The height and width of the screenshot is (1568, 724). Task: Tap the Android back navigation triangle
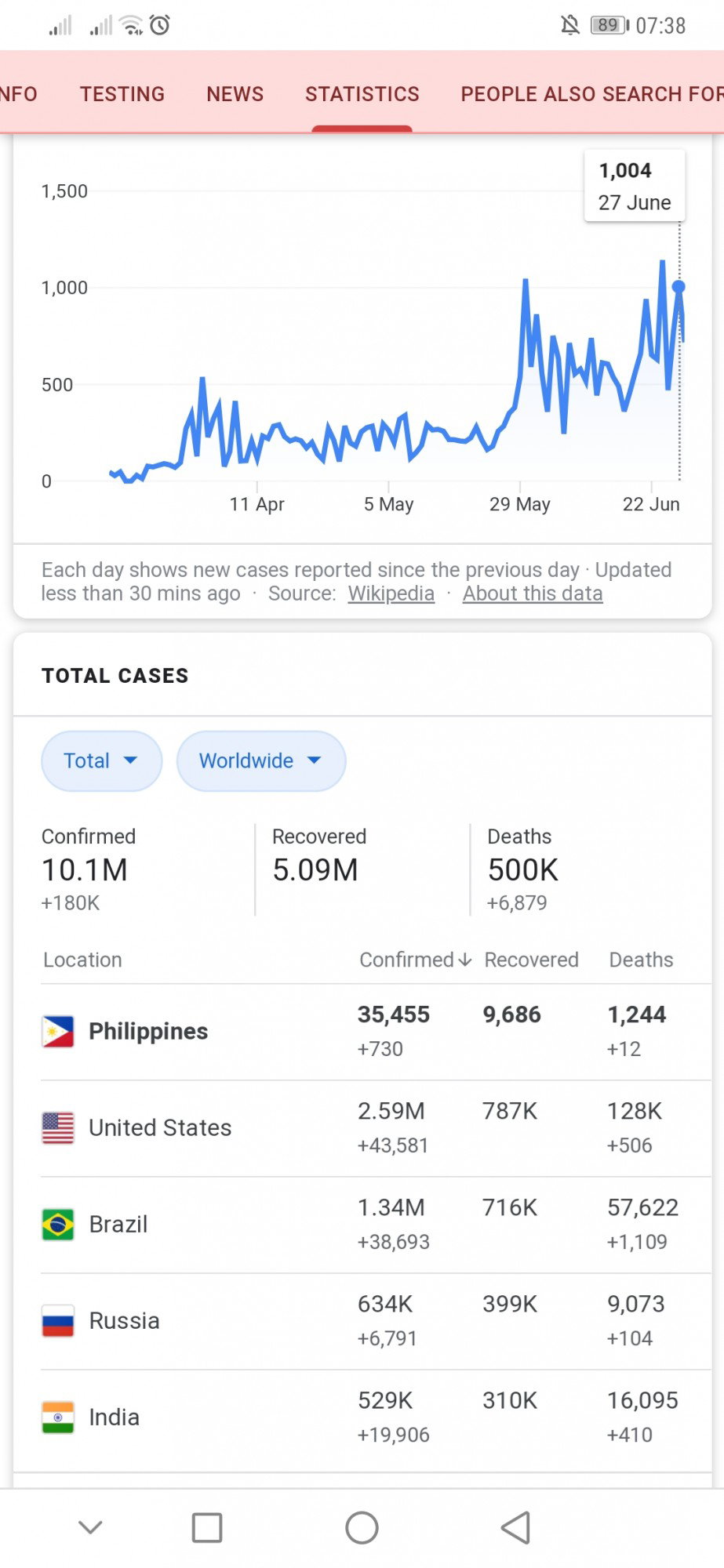(516, 1527)
